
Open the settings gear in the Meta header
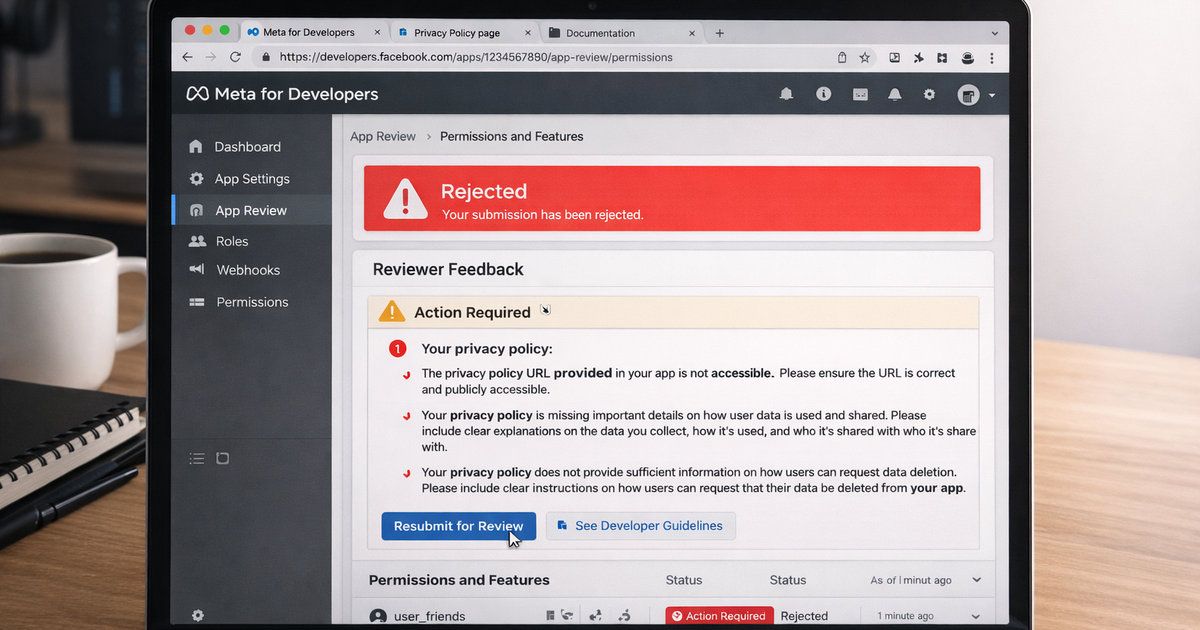[x=929, y=94]
